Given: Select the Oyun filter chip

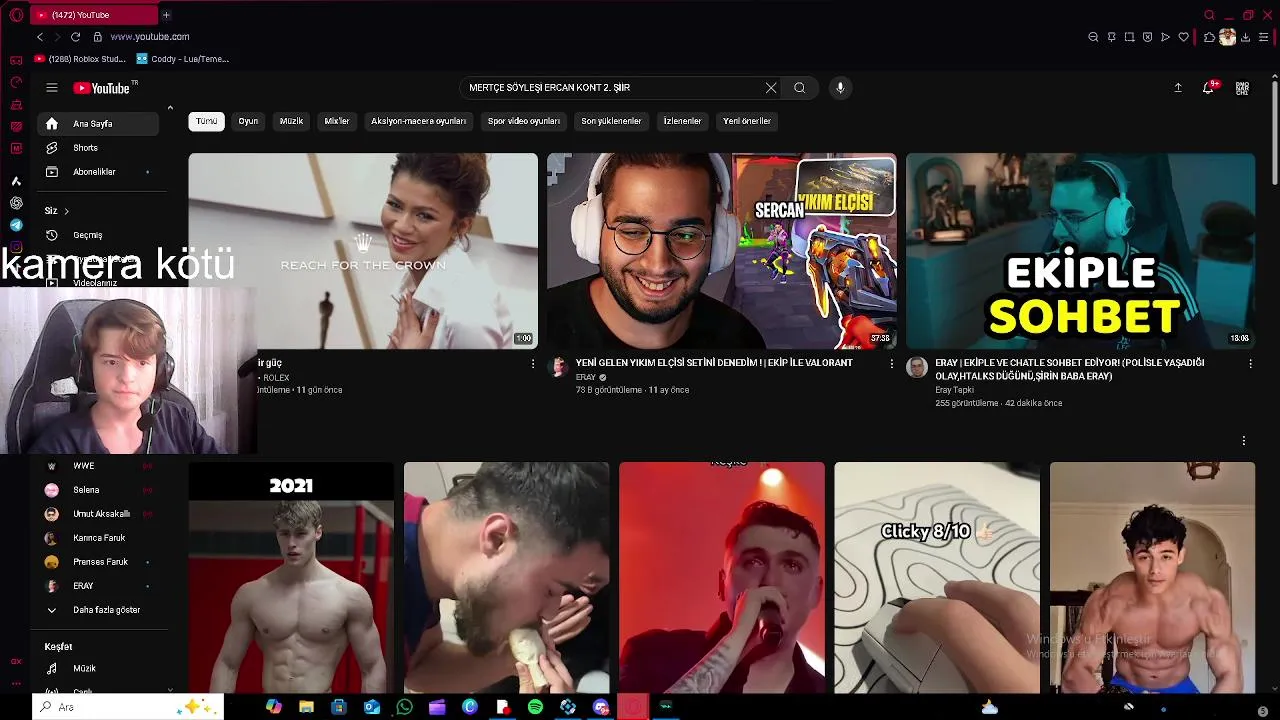Looking at the screenshot, I should coord(248,121).
